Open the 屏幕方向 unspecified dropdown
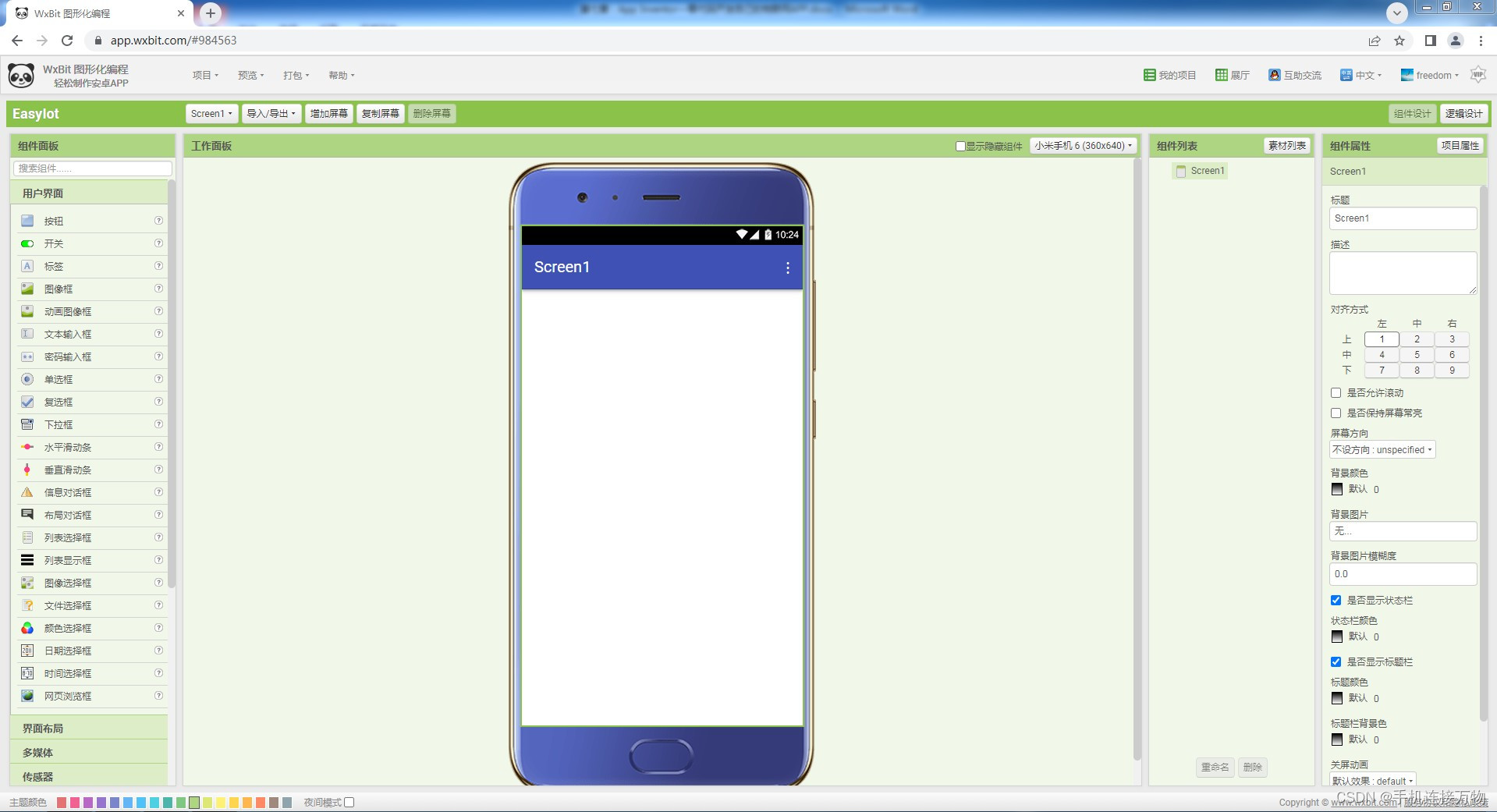The image size is (1497, 812). click(1382, 449)
